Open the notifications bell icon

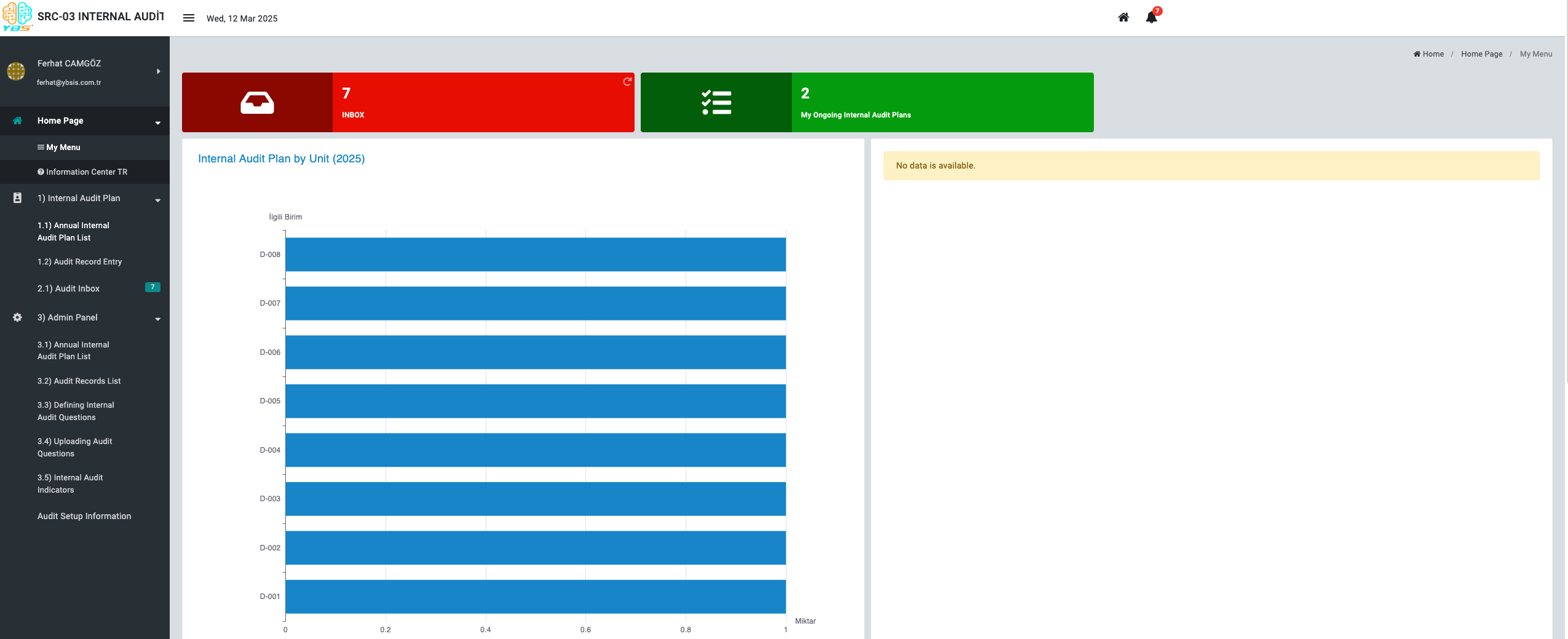click(1151, 18)
